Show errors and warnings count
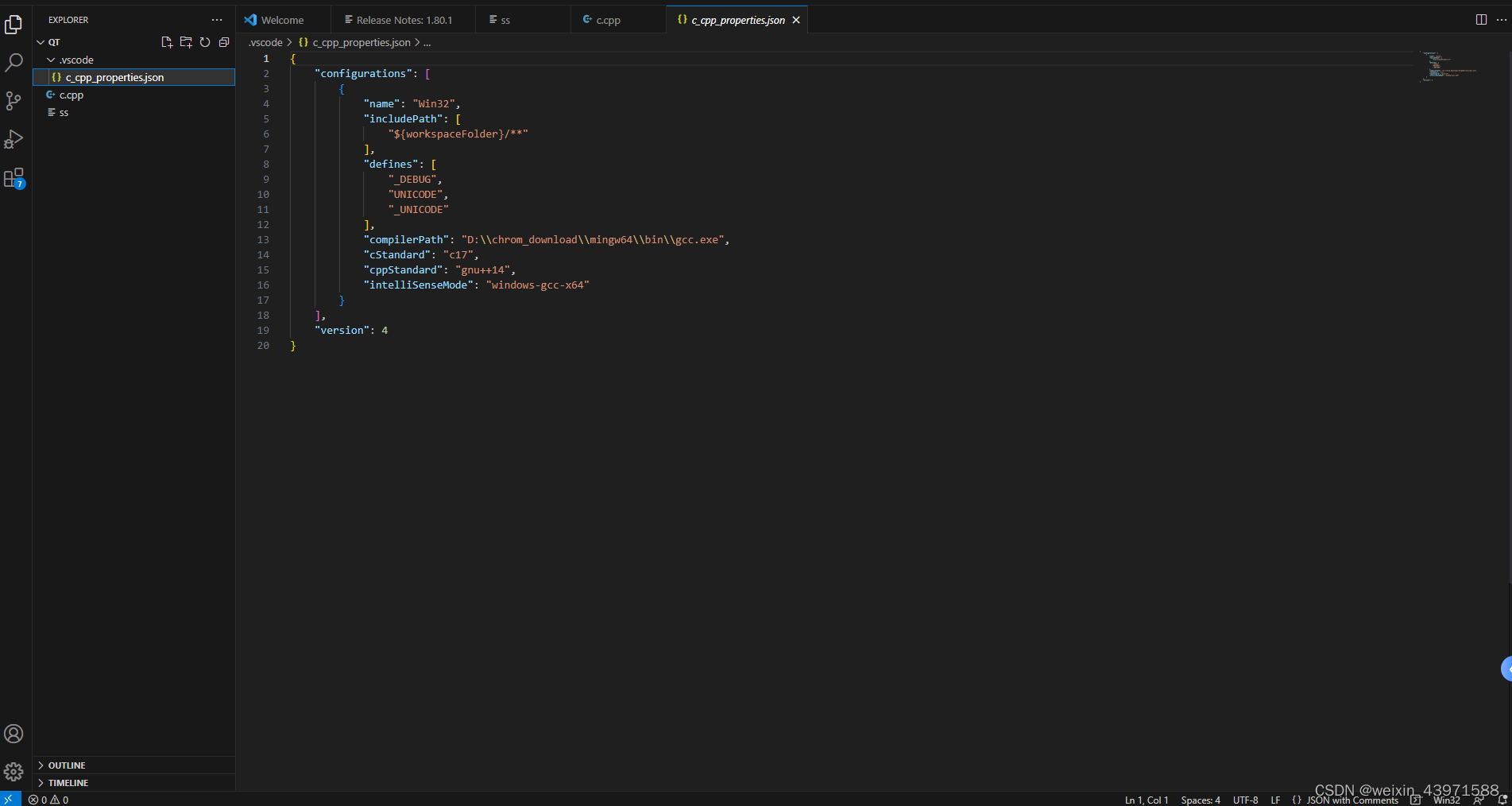 pyautogui.click(x=48, y=800)
